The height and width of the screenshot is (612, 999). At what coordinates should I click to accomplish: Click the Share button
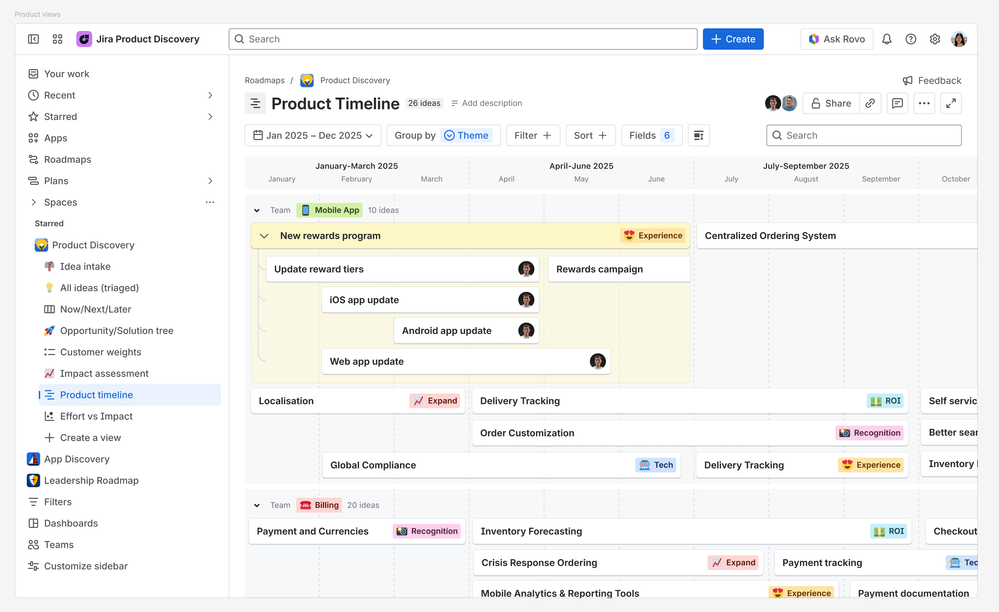831,103
